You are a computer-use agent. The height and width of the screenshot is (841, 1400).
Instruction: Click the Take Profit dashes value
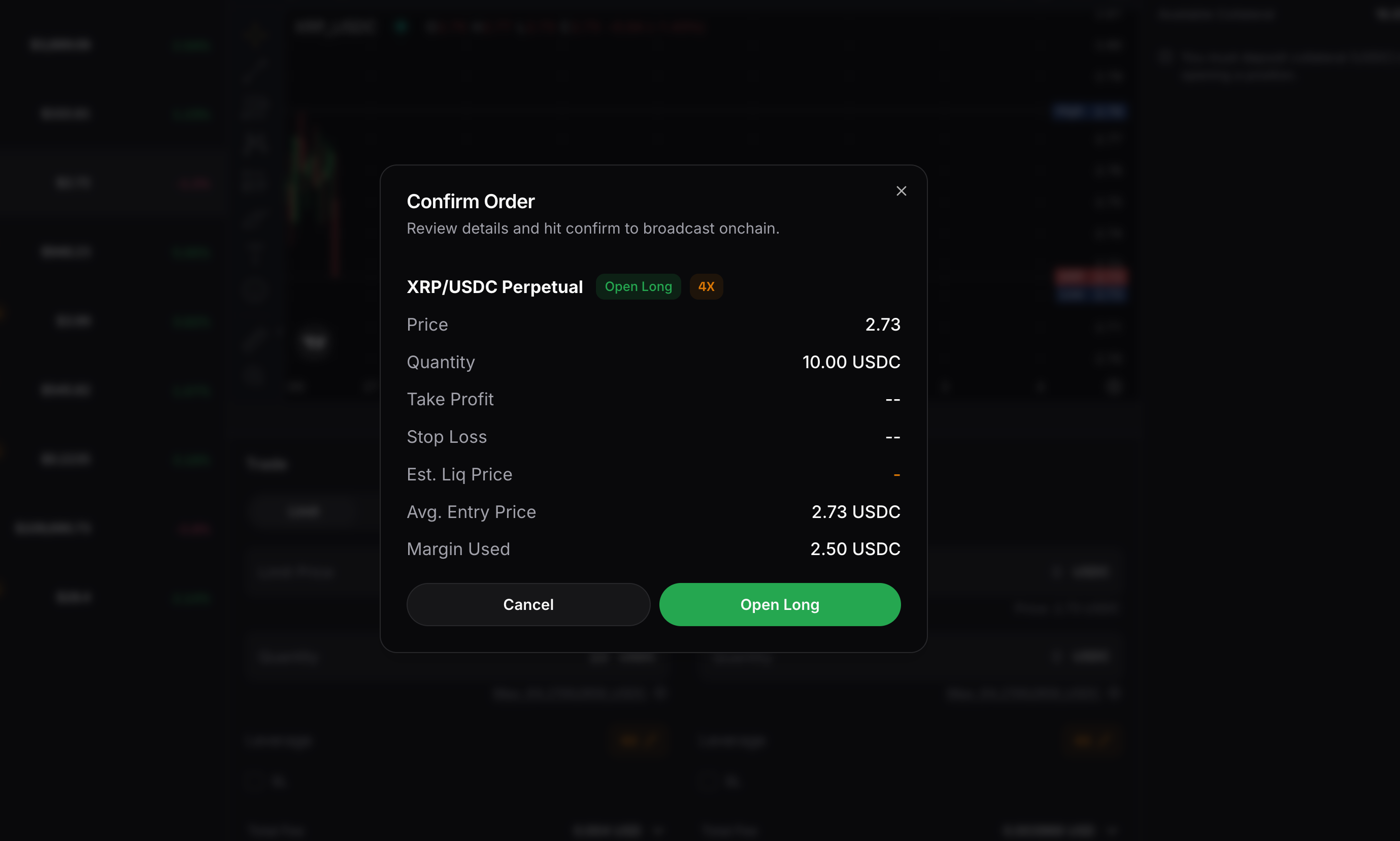892,400
